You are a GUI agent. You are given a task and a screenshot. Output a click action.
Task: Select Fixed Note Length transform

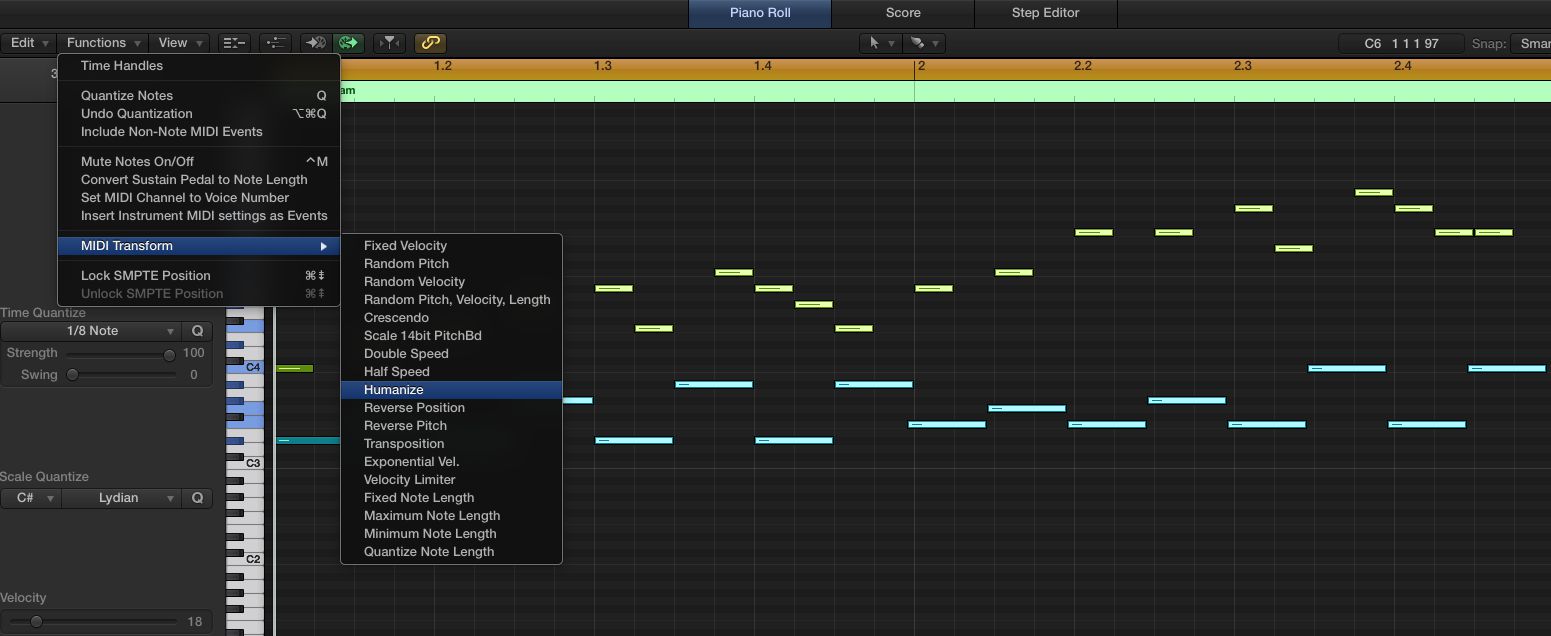(x=451, y=498)
